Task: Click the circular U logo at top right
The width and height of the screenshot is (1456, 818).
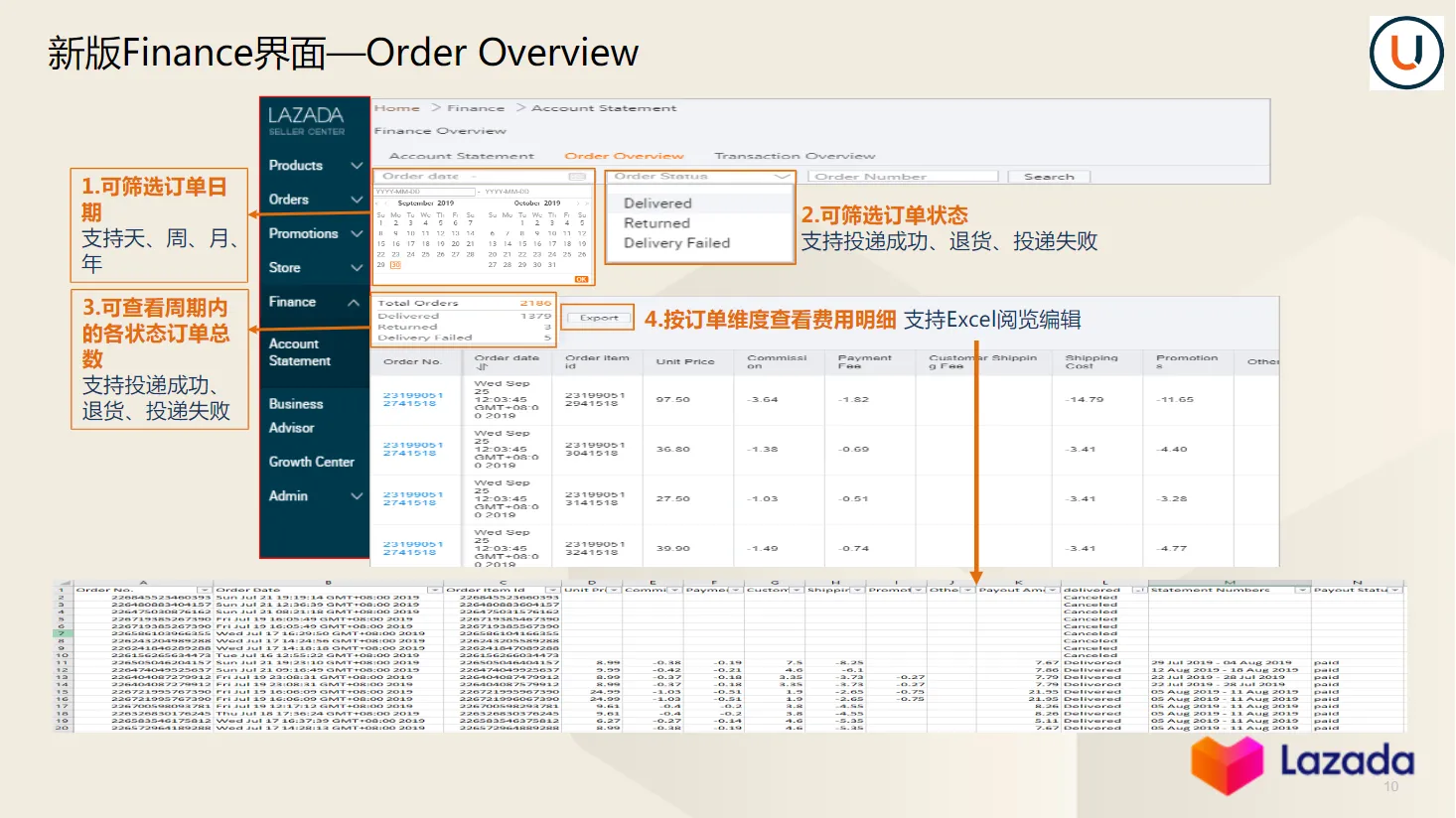Action: (x=1406, y=53)
